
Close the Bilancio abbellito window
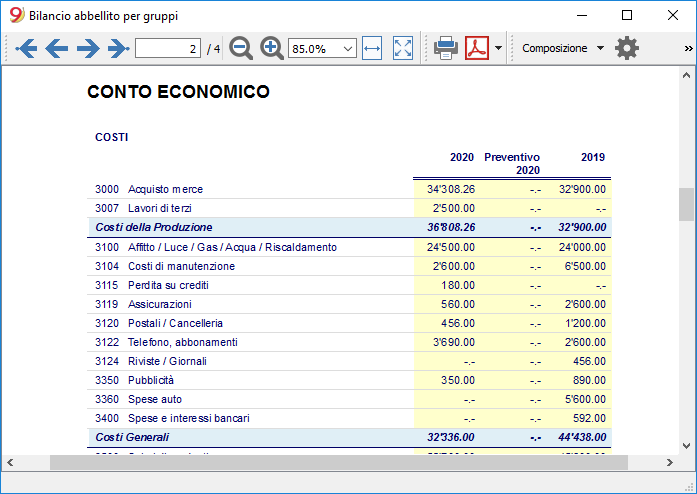point(673,15)
